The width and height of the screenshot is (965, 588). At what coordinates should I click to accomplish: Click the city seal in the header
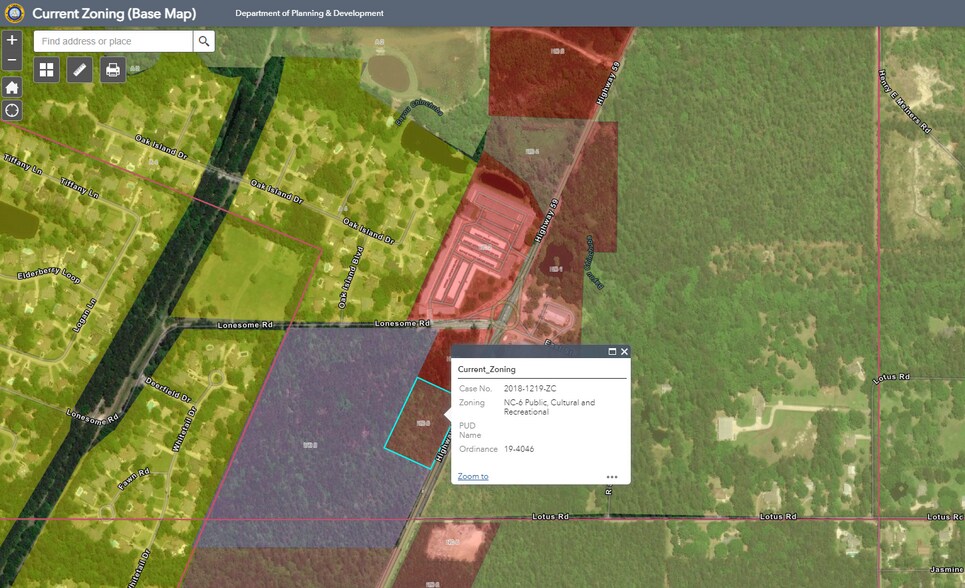[12, 13]
